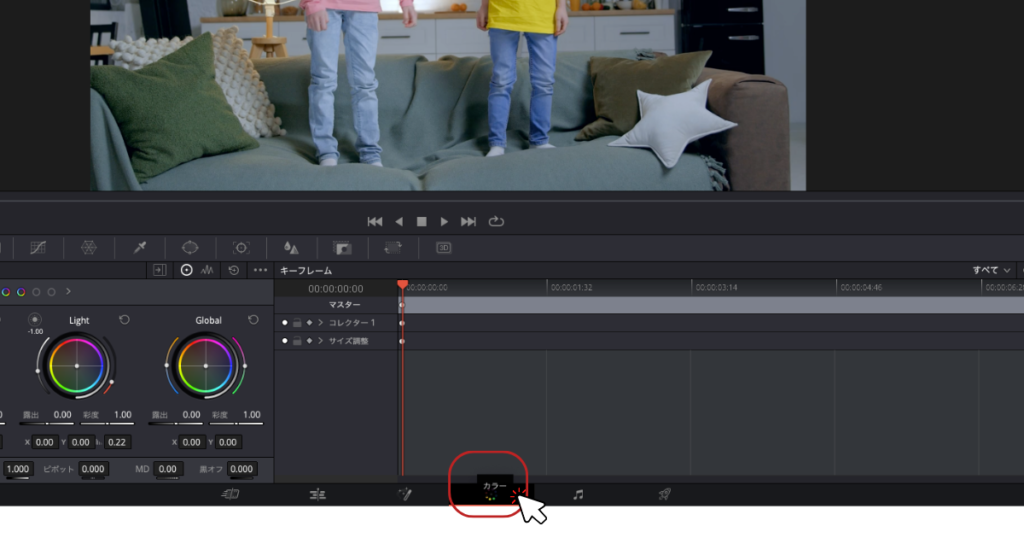
Task: Open the Blur palette droplet icon
Action: point(291,247)
